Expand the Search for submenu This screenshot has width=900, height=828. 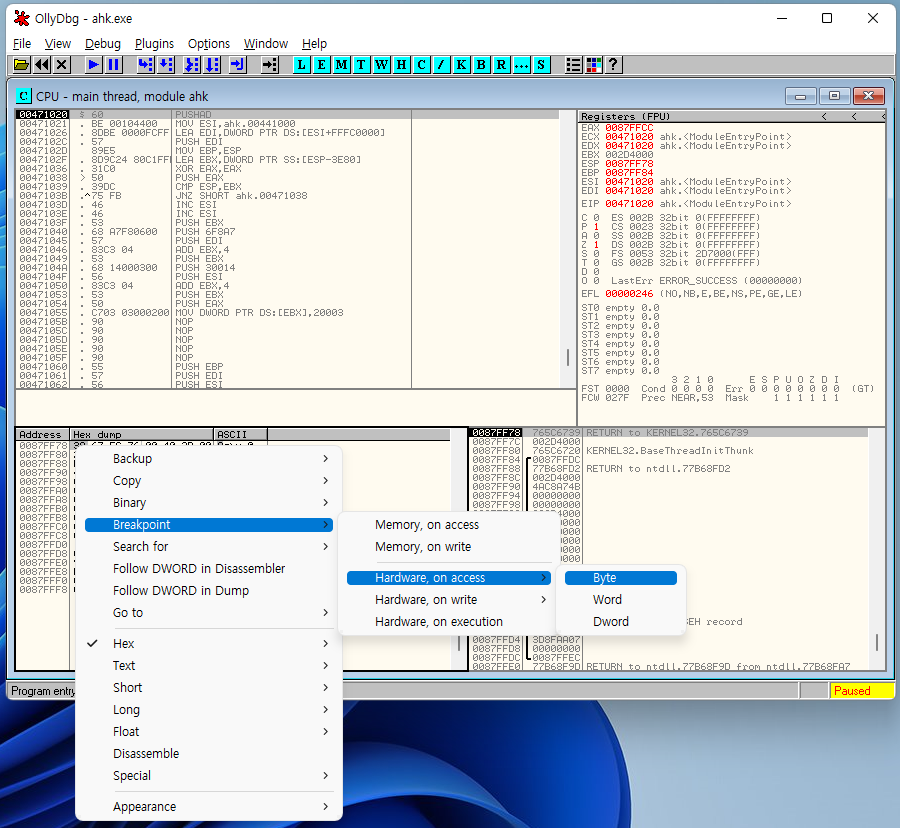(x=209, y=547)
